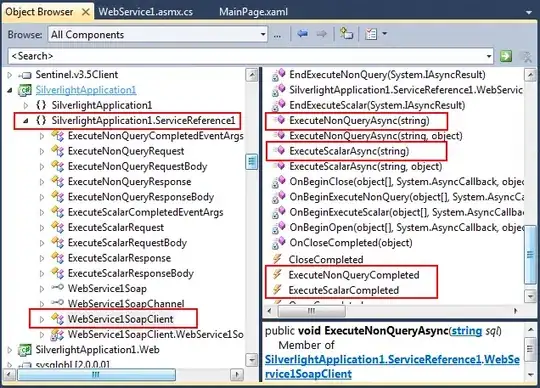This screenshot has width=540, height=388.
Task: Select ExecuteScalarAsync(string, object) member
Action: 366,166
